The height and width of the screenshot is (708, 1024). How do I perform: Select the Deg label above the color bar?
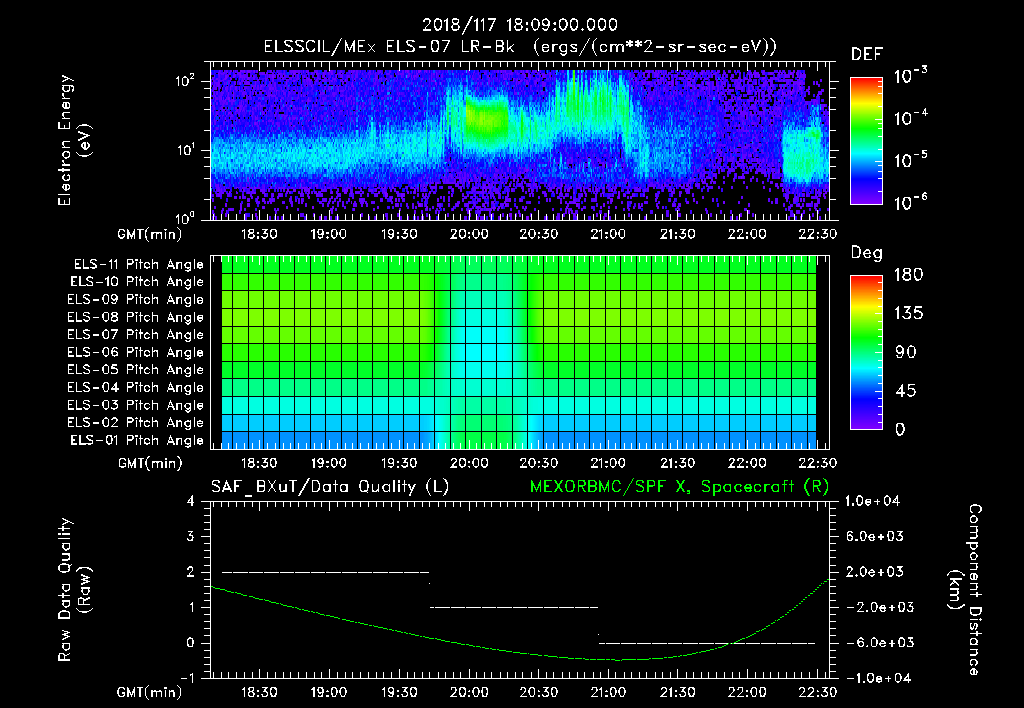coord(866,253)
